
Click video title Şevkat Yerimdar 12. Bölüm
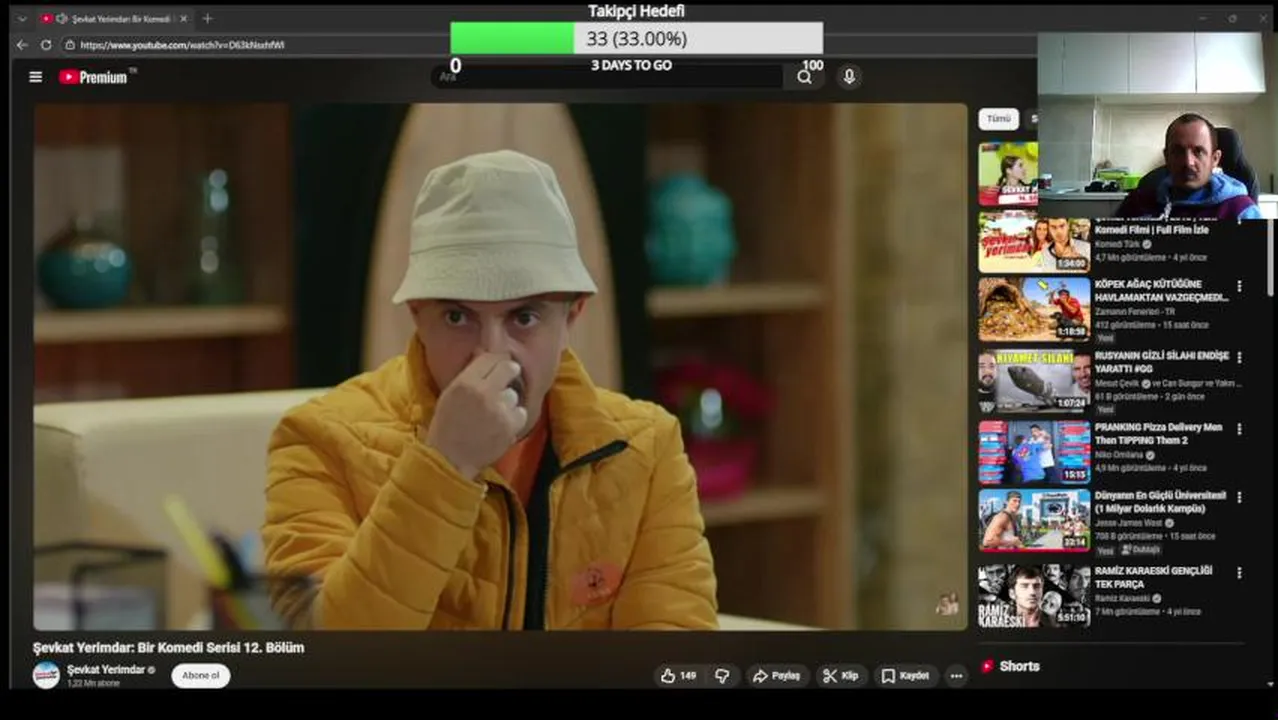[x=168, y=647]
